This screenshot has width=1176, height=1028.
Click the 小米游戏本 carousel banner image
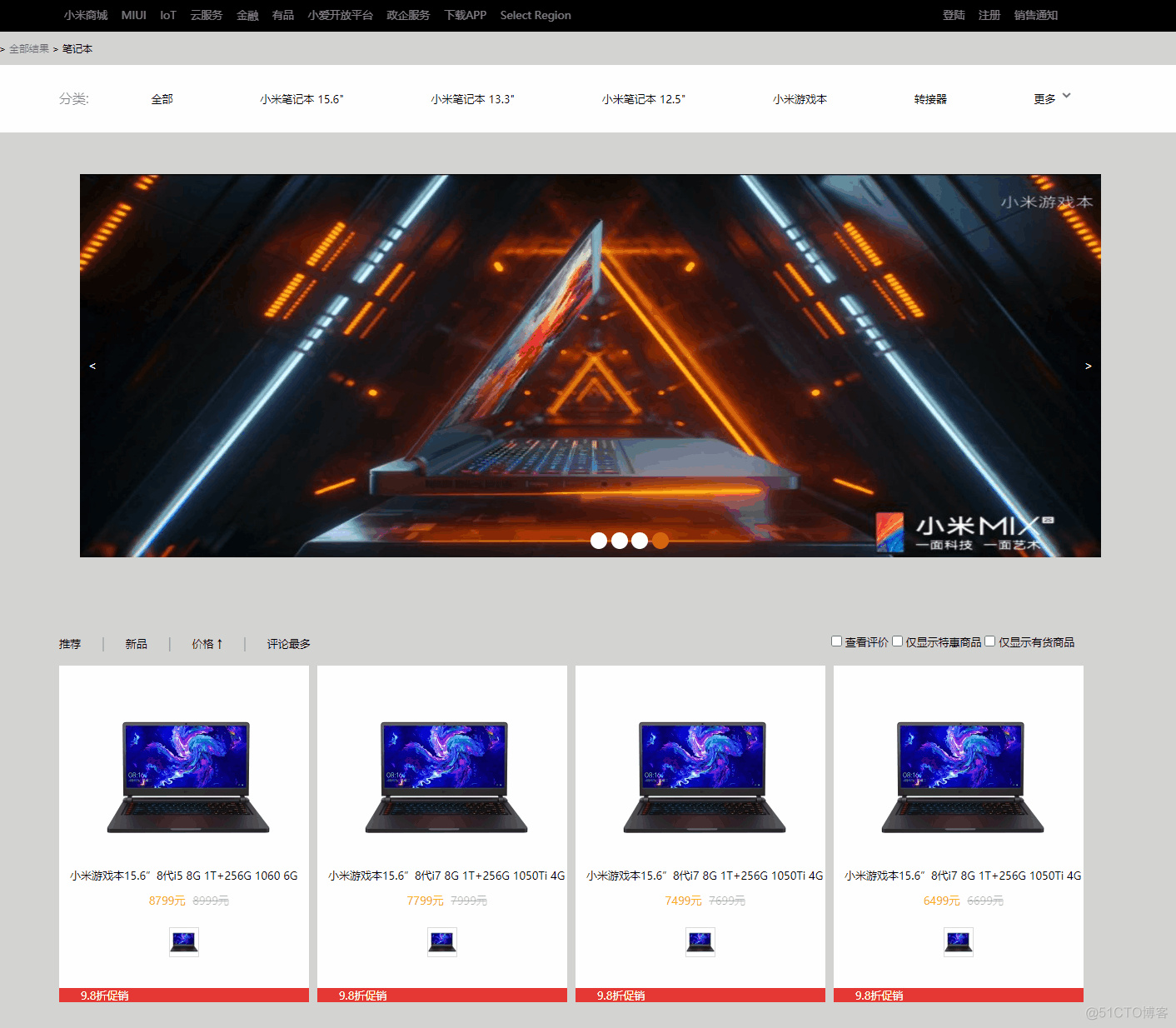tap(590, 366)
